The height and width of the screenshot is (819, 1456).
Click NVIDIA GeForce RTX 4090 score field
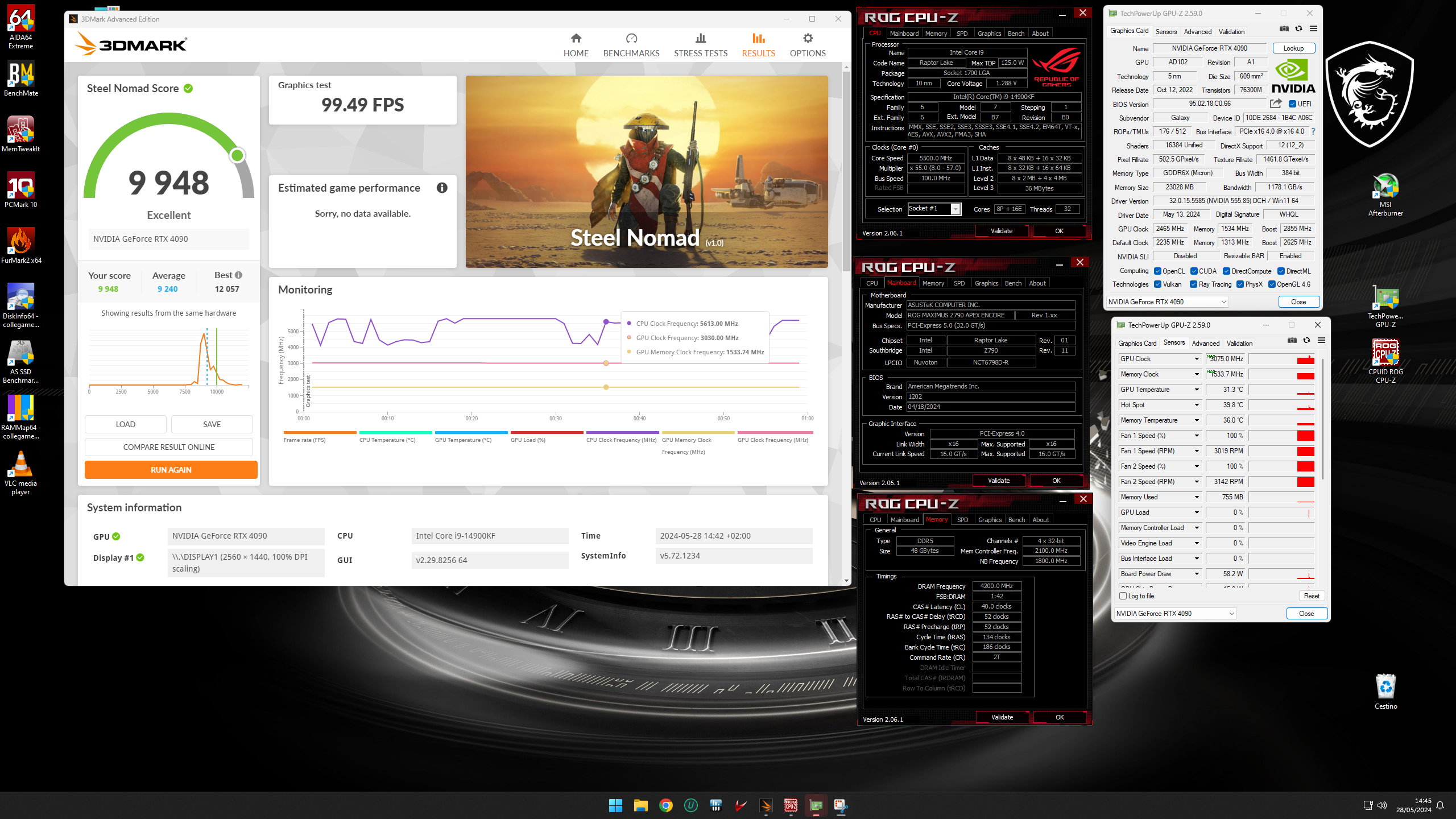click(x=168, y=239)
